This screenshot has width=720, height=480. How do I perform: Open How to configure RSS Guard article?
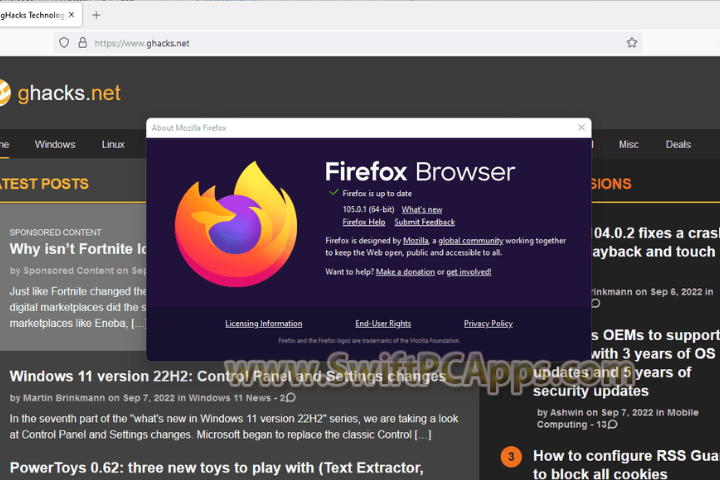(626, 464)
